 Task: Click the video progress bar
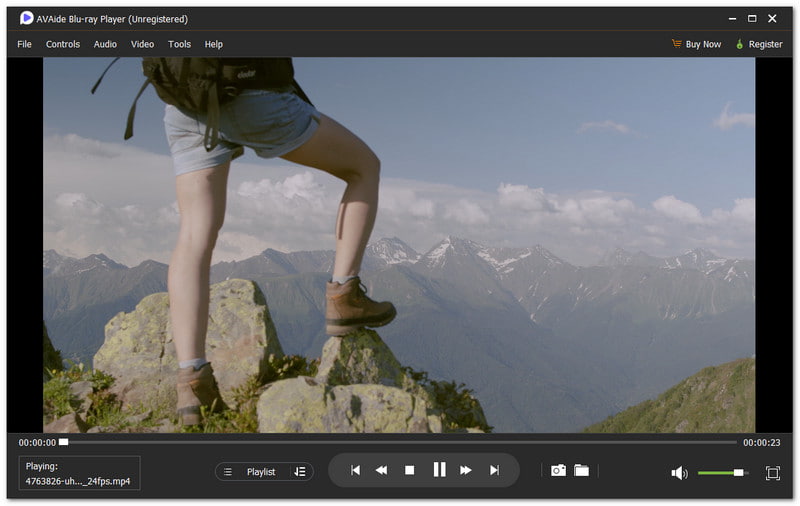click(400, 442)
